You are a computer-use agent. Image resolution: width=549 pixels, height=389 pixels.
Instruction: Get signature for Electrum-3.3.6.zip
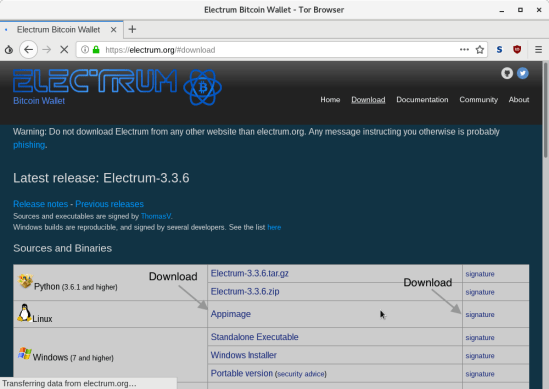tap(480, 292)
